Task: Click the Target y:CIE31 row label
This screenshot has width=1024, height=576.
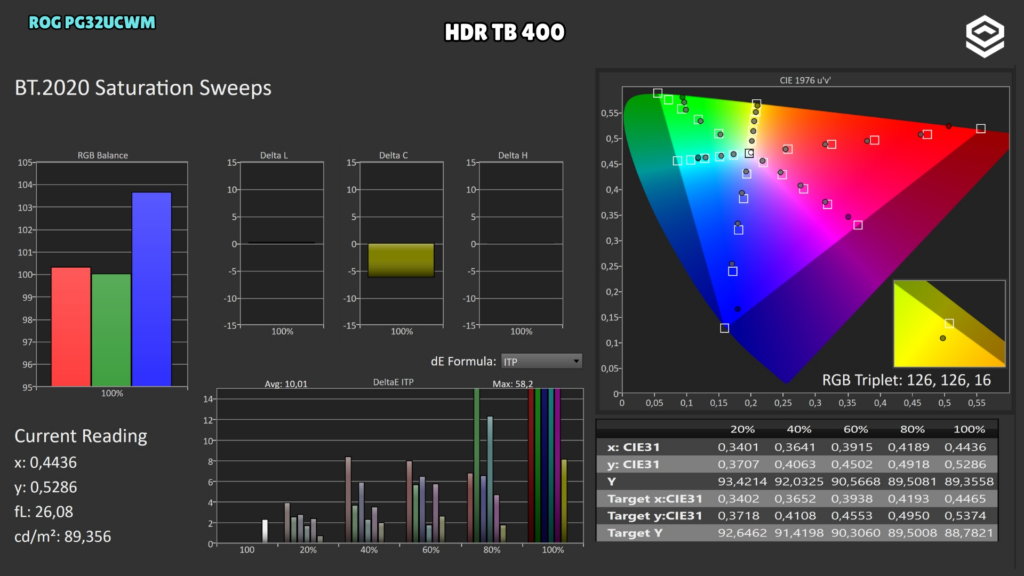Action: 655,515
